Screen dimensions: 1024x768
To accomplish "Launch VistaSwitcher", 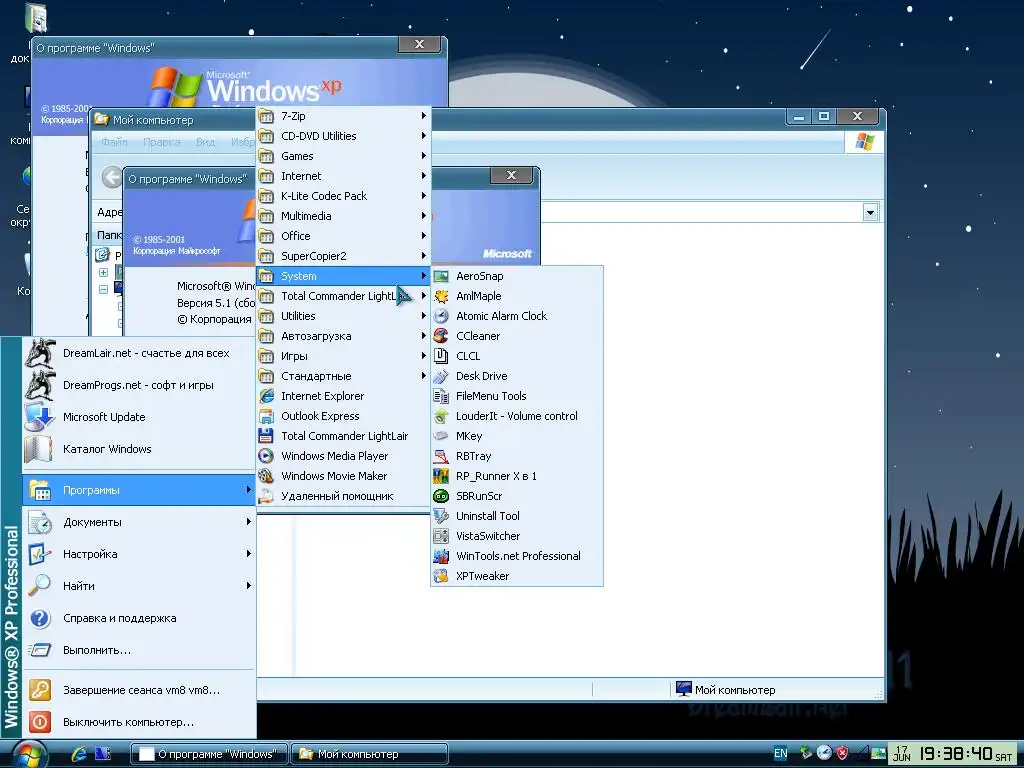I will (x=517, y=536).
